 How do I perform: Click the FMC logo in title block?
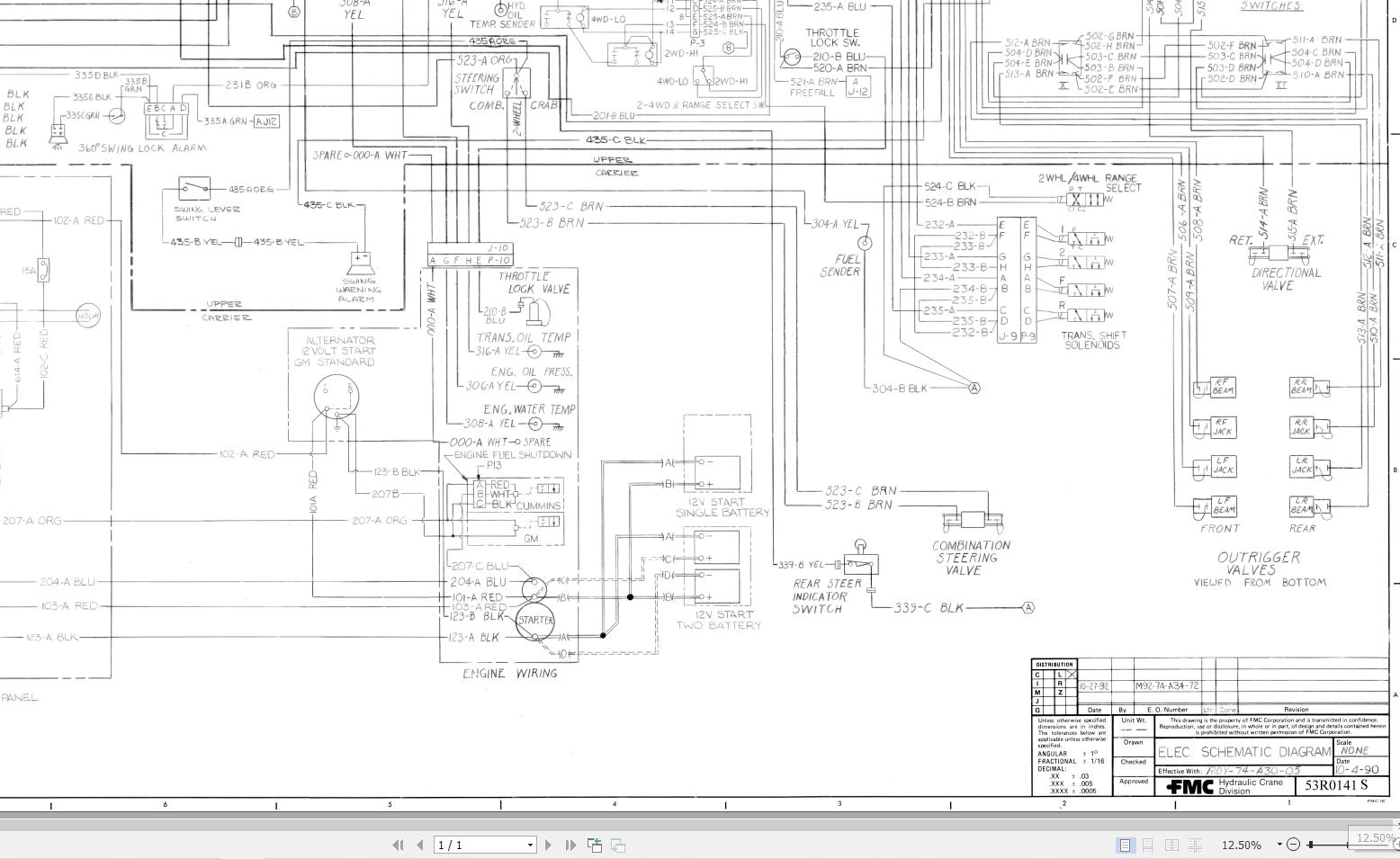pos(1189,787)
